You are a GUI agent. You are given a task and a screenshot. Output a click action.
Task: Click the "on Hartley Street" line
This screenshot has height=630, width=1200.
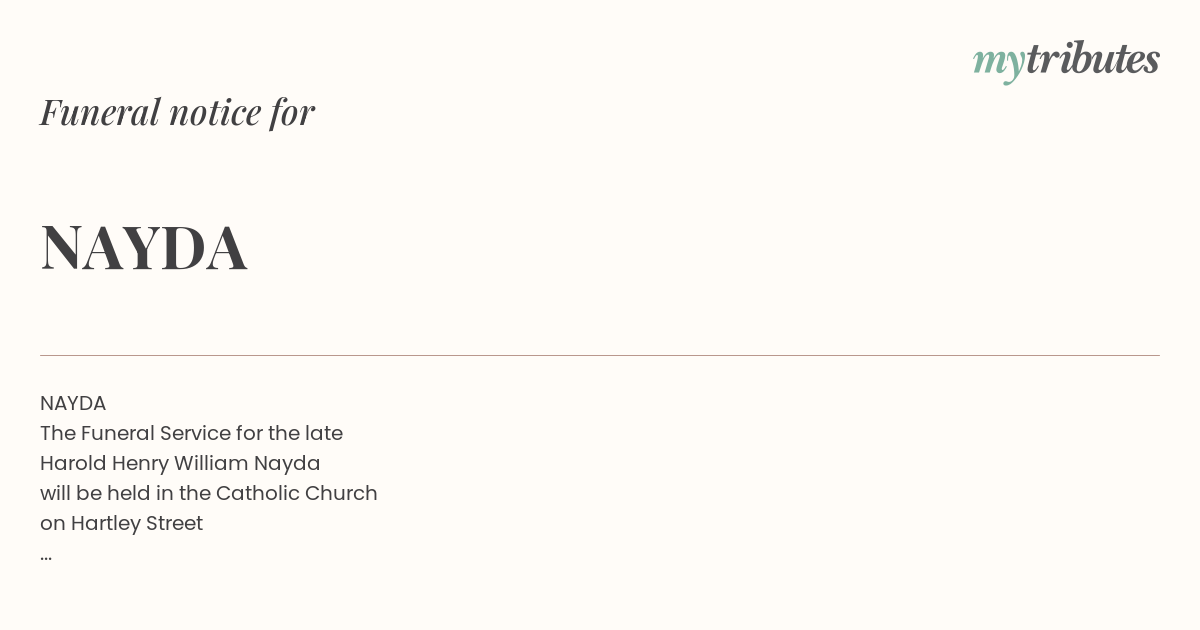[121, 523]
